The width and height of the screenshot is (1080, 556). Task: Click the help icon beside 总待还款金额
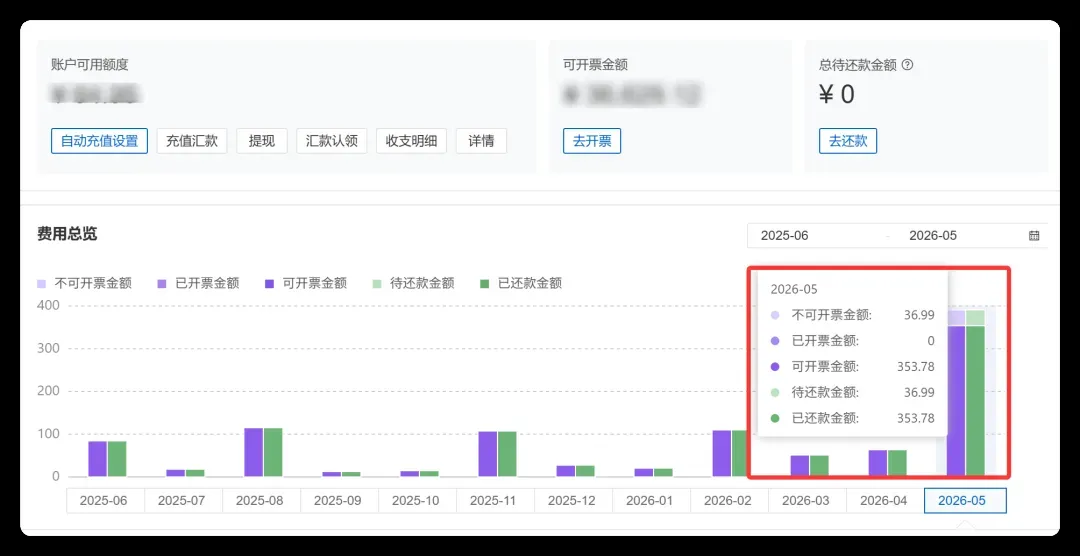click(907, 65)
